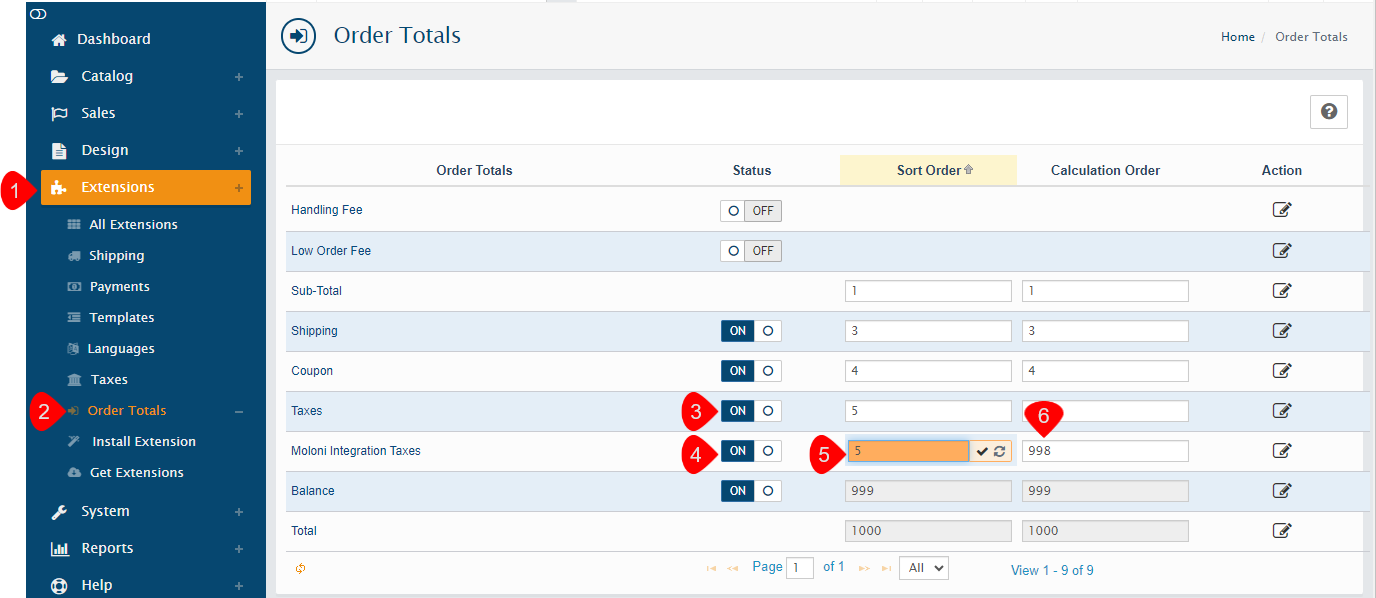Edit the Handling Fee row
The height and width of the screenshot is (598, 1376).
tap(1281, 210)
